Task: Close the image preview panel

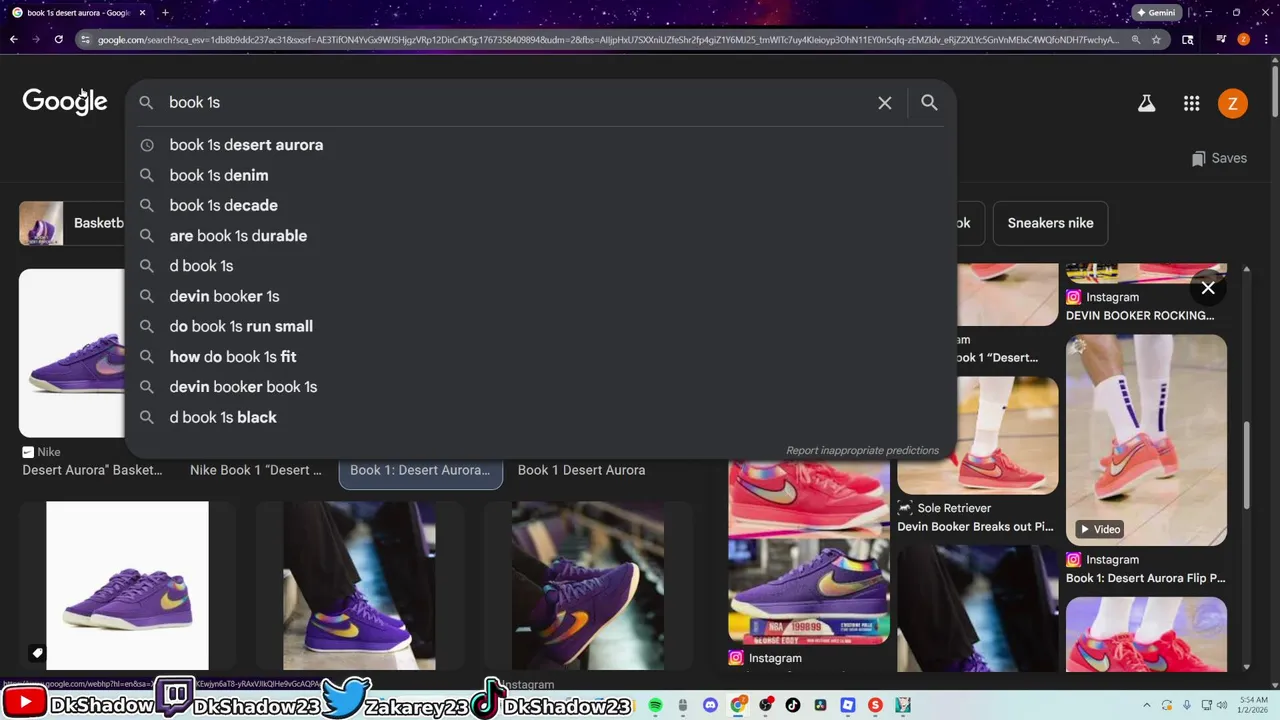Action: tap(1208, 288)
